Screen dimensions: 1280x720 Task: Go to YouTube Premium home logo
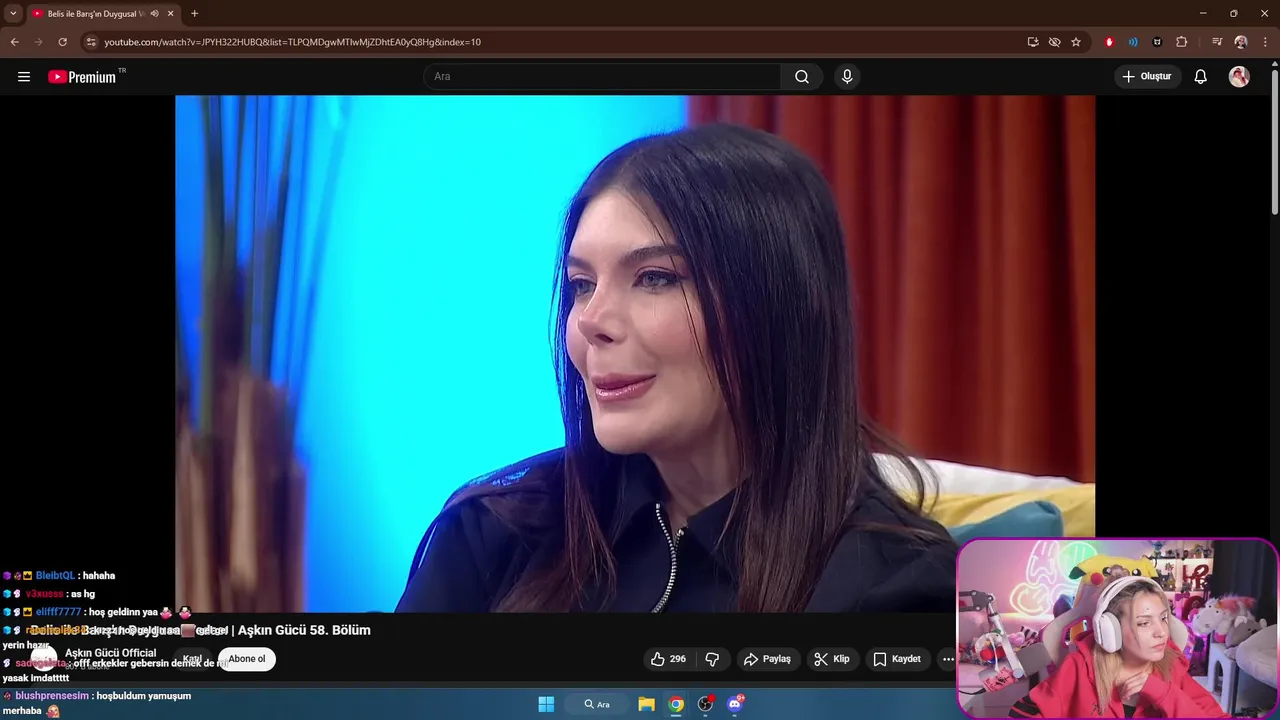[x=84, y=77]
